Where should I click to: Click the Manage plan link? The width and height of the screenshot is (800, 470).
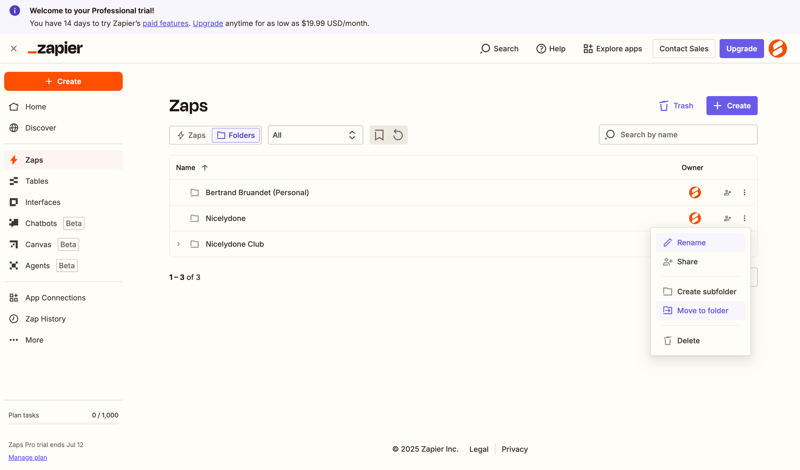[28, 457]
